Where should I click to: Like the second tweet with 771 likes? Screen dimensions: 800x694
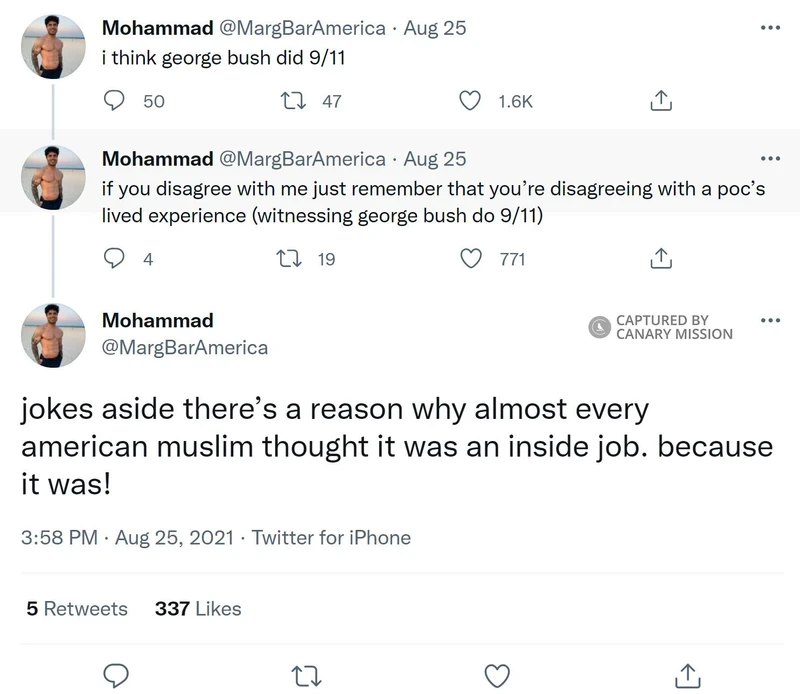(470, 259)
